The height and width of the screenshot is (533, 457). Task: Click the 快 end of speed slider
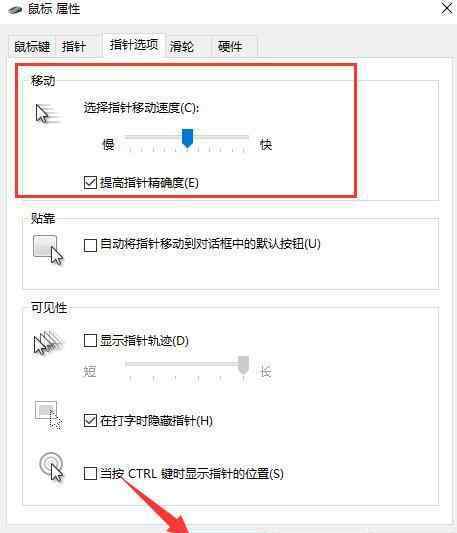(x=266, y=144)
